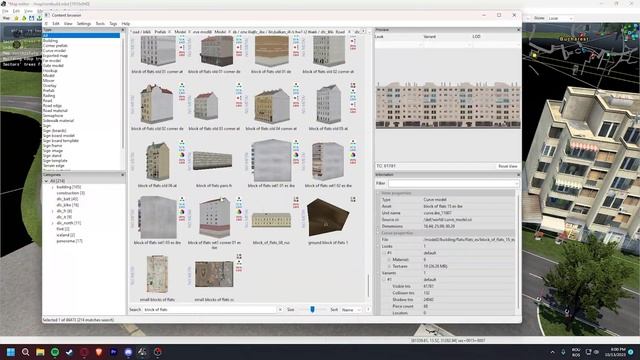Clear the search field with X

pos(280,310)
